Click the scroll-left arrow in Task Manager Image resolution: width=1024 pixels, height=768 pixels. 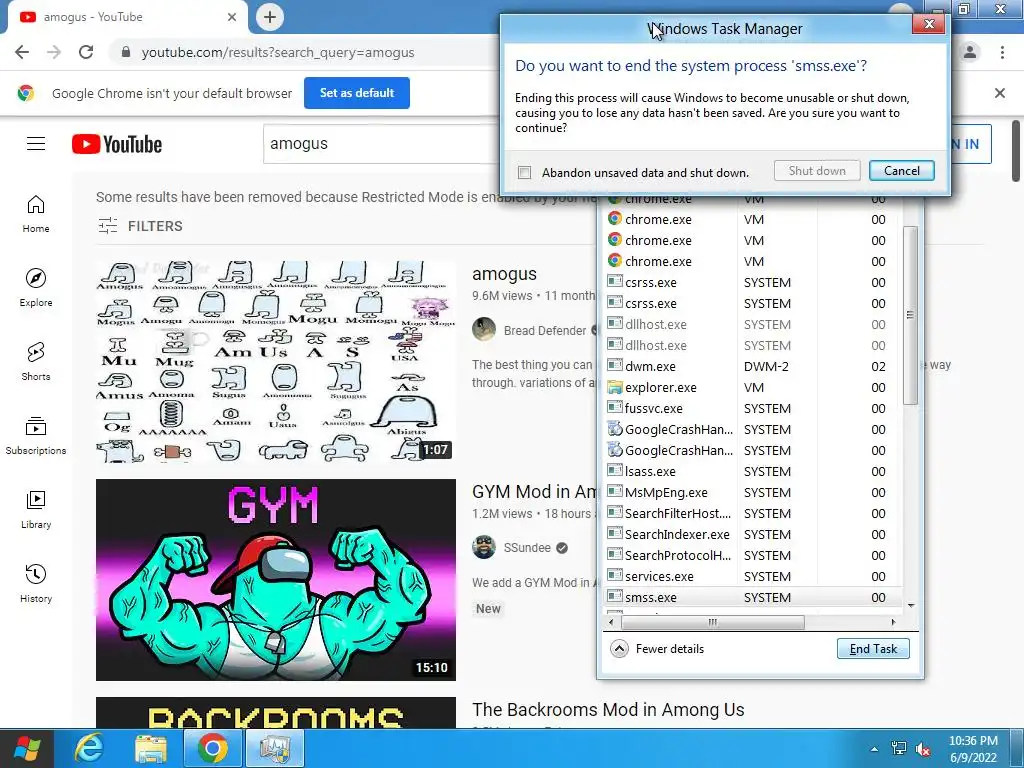click(x=611, y=622)
